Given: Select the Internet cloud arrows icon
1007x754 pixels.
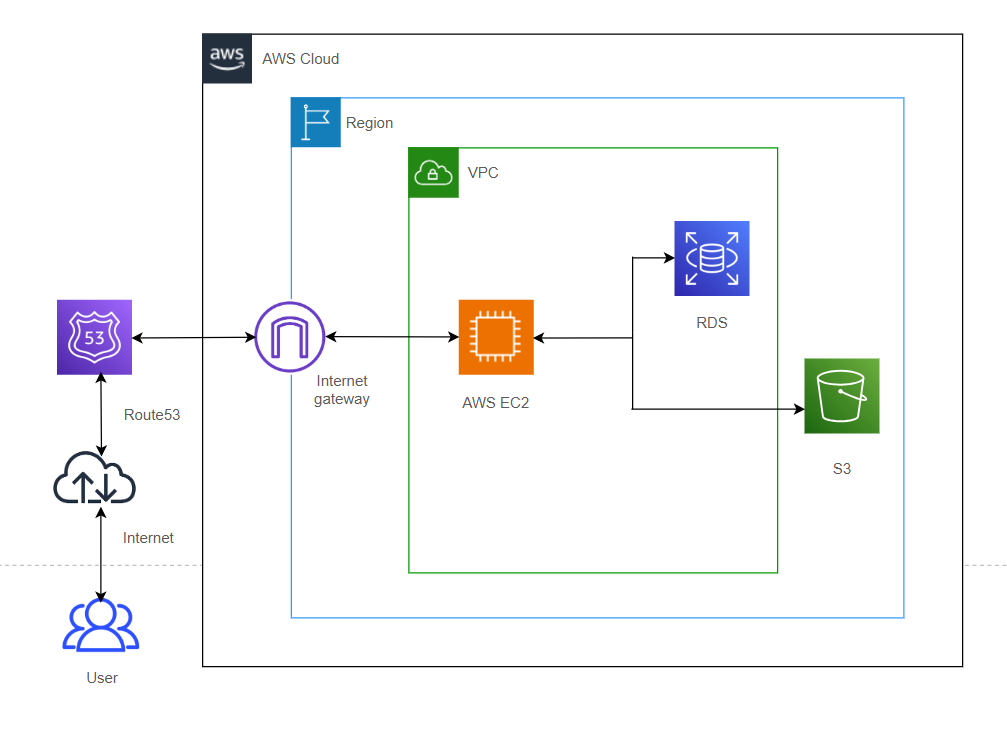Looking at the screenshot, I should coord(94,477).
